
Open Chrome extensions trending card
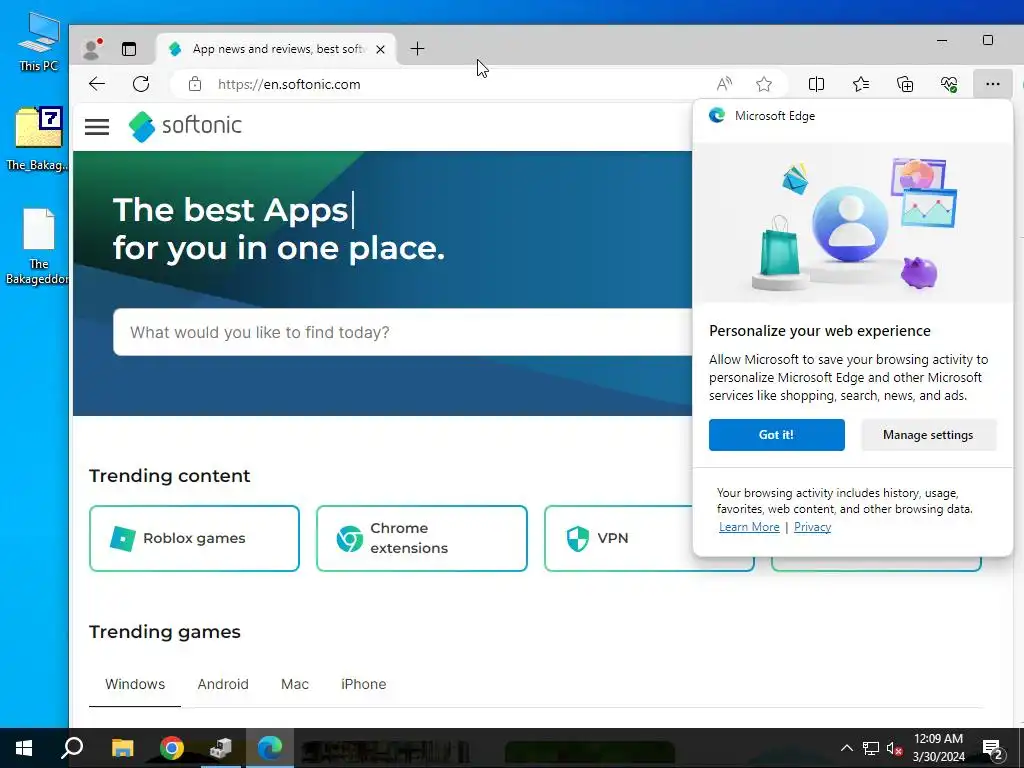422,538
